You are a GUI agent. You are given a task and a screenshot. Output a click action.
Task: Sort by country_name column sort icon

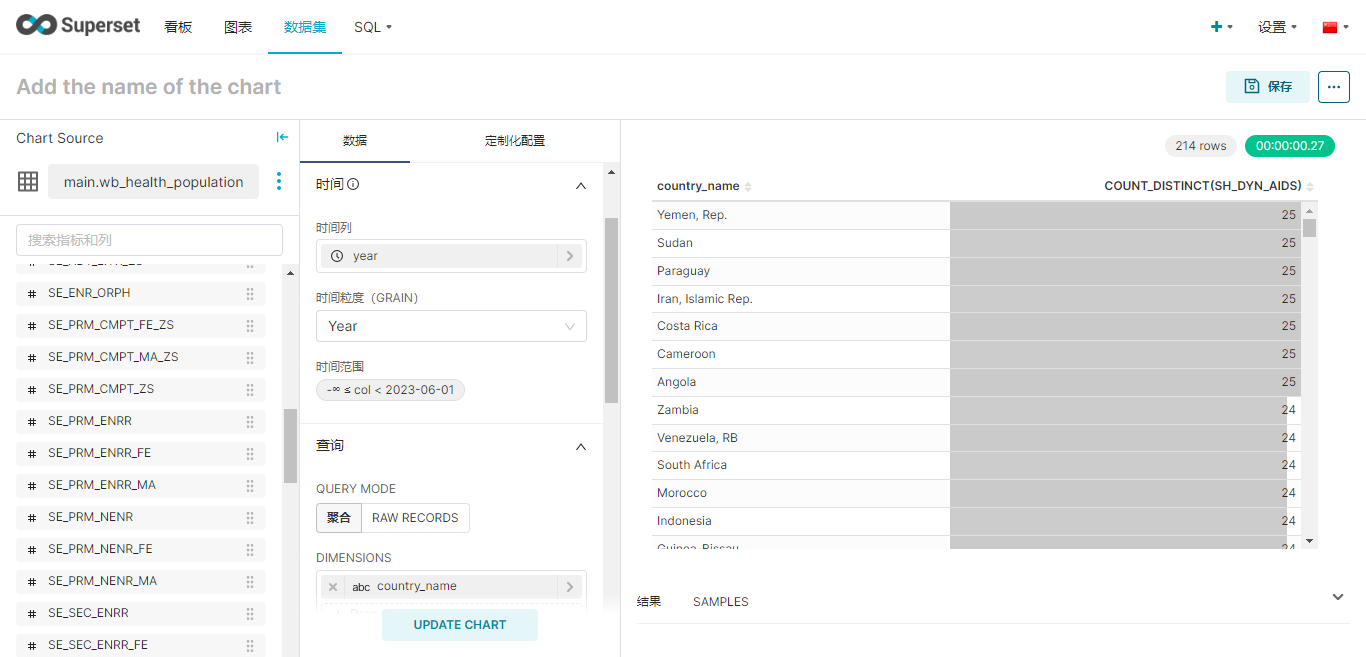click(x=748, y=187)
